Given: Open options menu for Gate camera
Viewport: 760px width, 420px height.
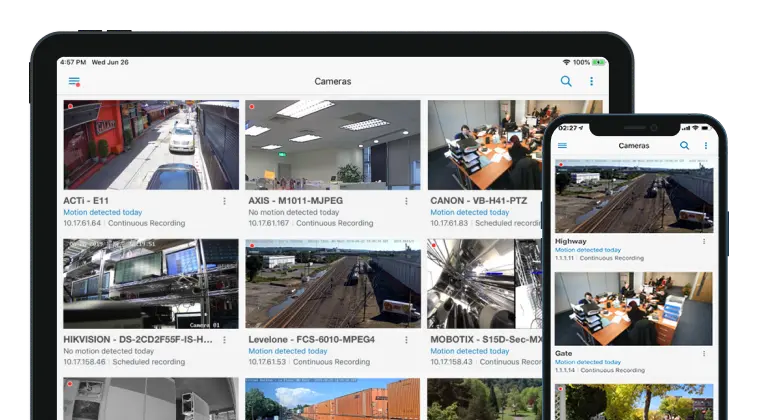Looking at the screenshot, I should [x=704, y=354].
